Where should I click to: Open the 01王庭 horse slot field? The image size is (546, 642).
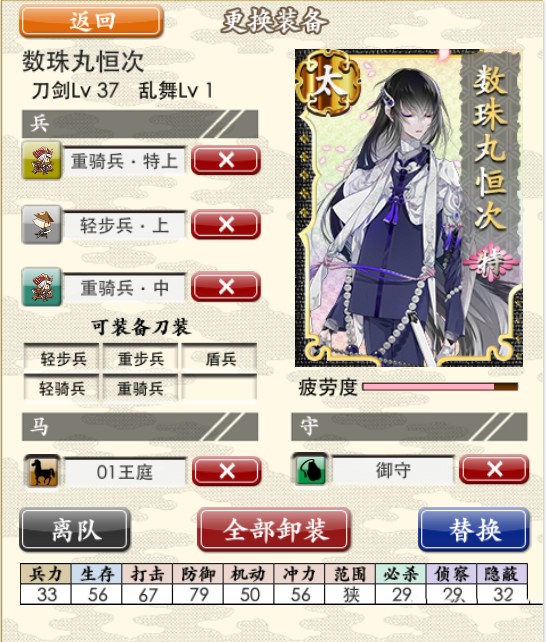pyautogui.click(x=125, y=472)
